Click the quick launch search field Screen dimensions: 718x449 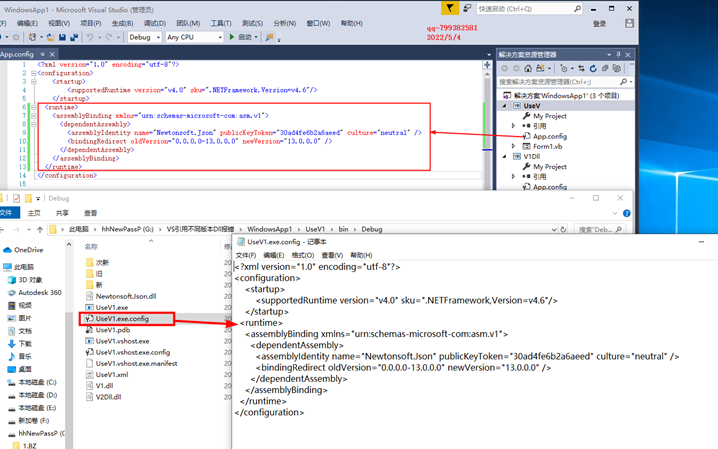coord(529,9)
